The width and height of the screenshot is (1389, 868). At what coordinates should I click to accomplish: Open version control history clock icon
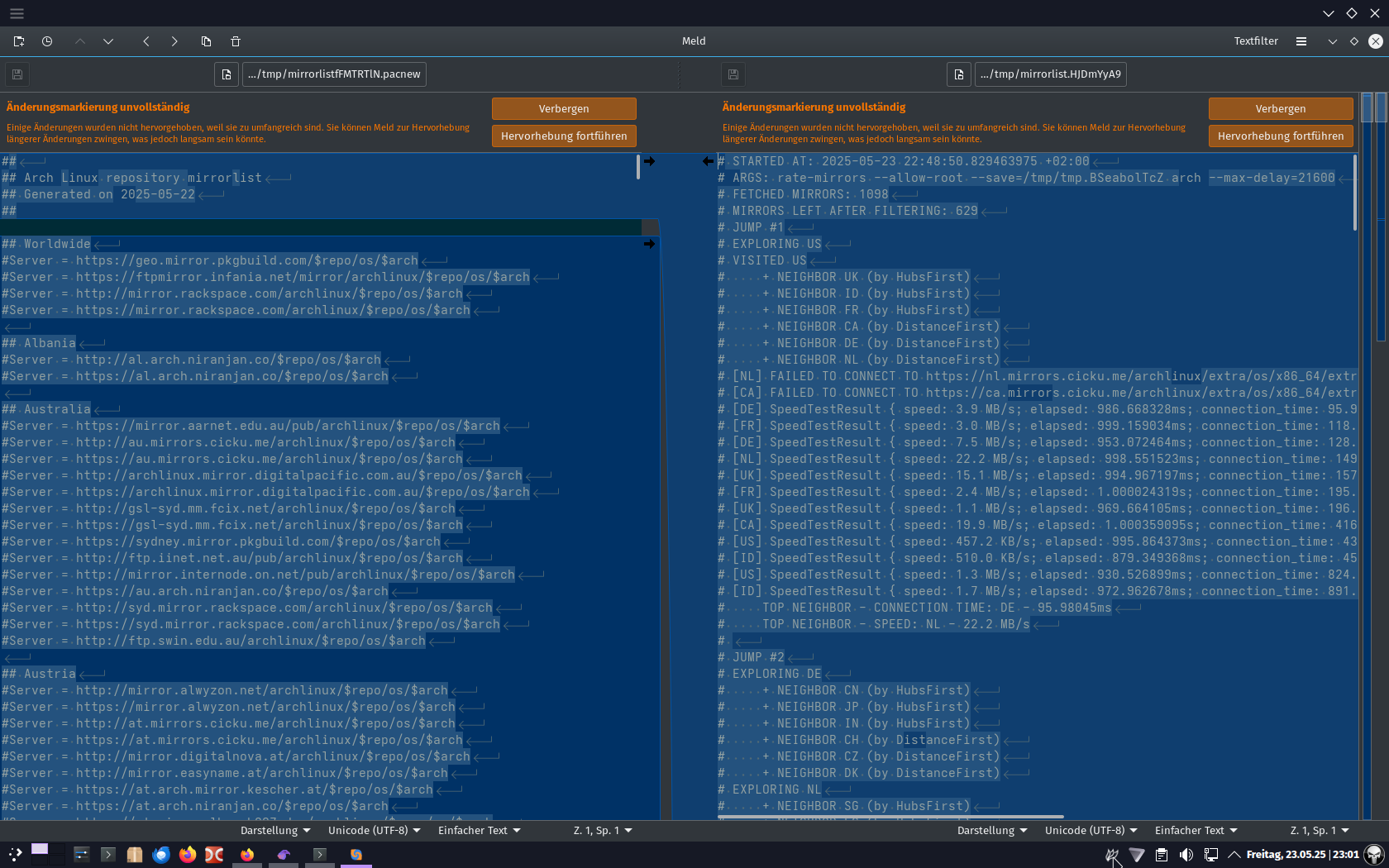(47, 41)
